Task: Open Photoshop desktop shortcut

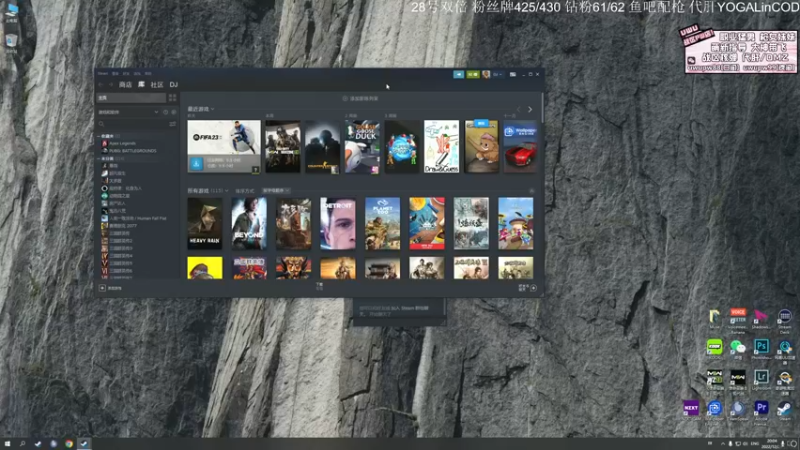Action: point(761,349)
